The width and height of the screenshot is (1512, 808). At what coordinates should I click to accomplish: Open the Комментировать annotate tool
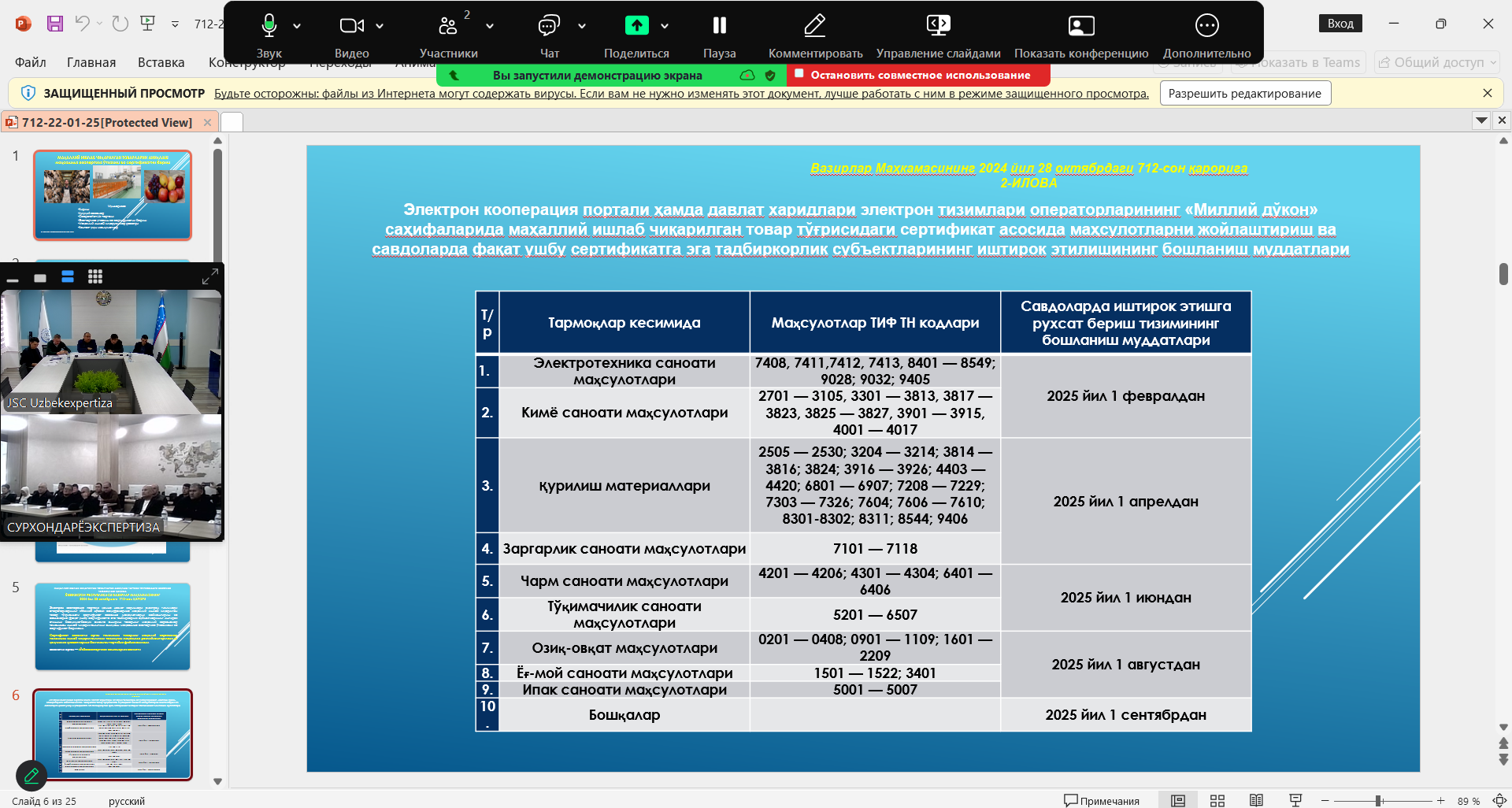click(x=815, y=25)
